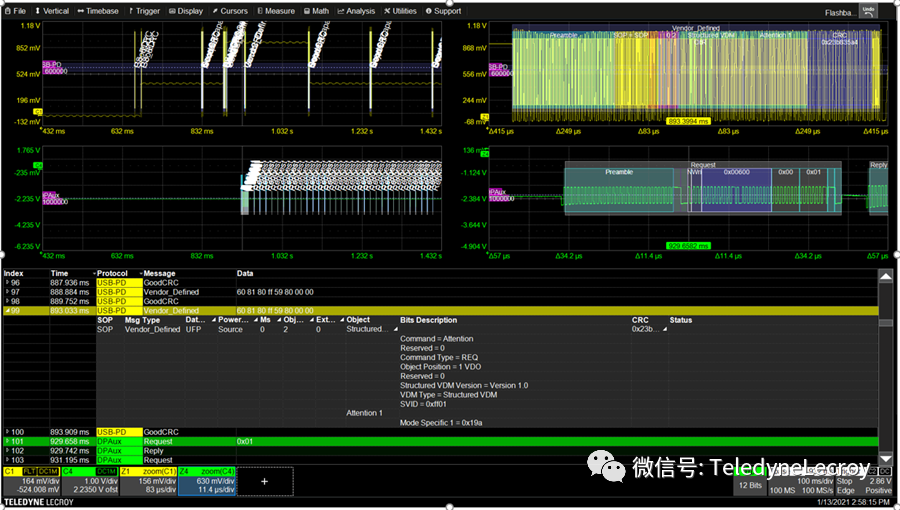Open the Support menu
This screenshot has height=510, width=900.
pos(444,11)
